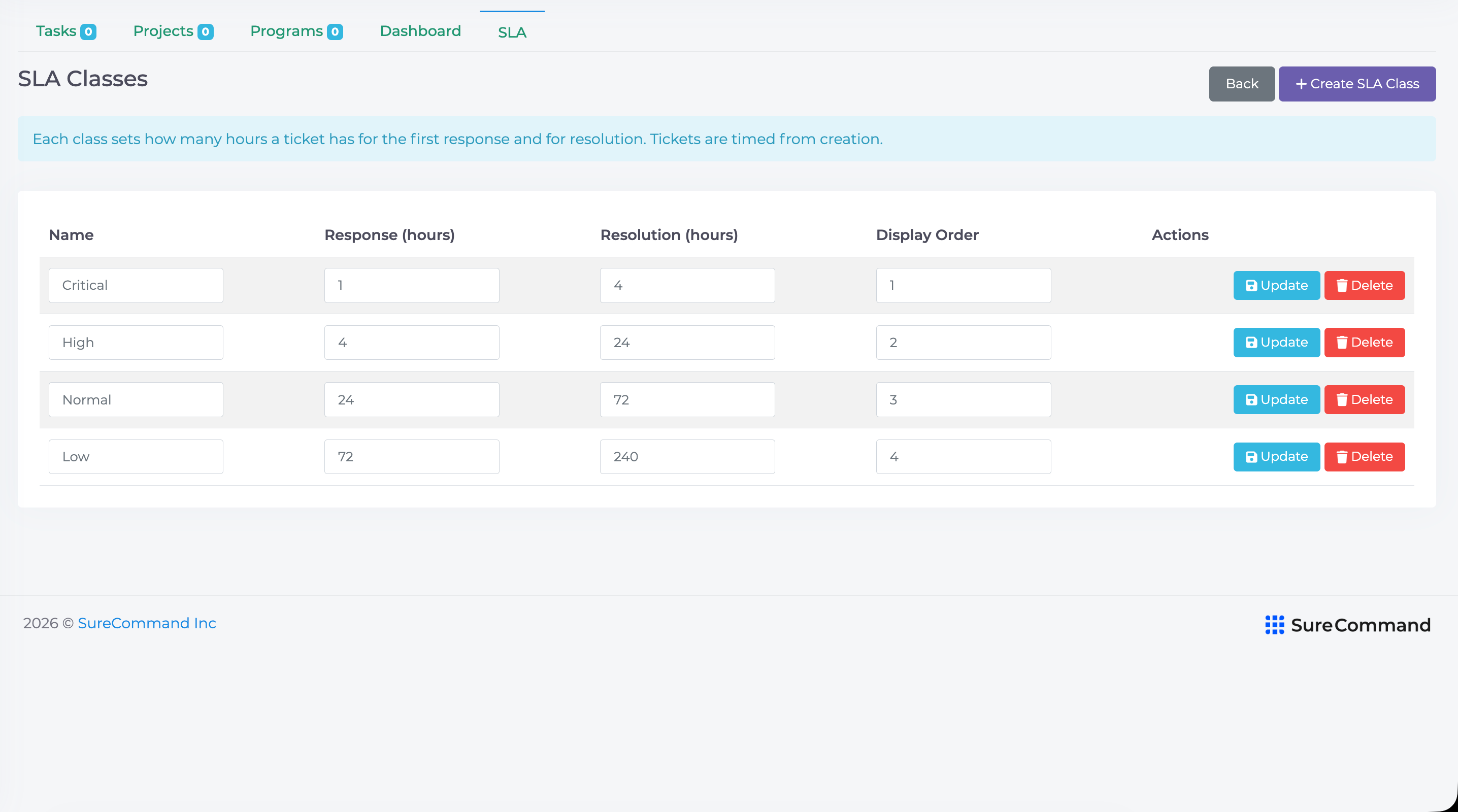This screenshot has height=812, width=1458.
Task: Click the trash icon in Low row Delete
Action: [x=1341, y=457]
